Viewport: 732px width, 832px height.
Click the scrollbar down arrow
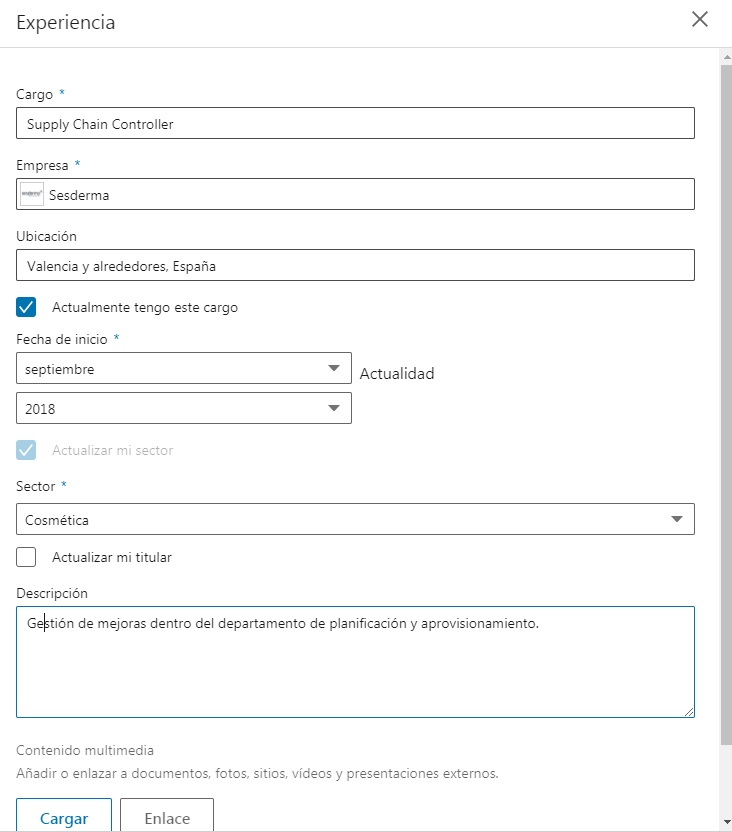click(726, 822)
